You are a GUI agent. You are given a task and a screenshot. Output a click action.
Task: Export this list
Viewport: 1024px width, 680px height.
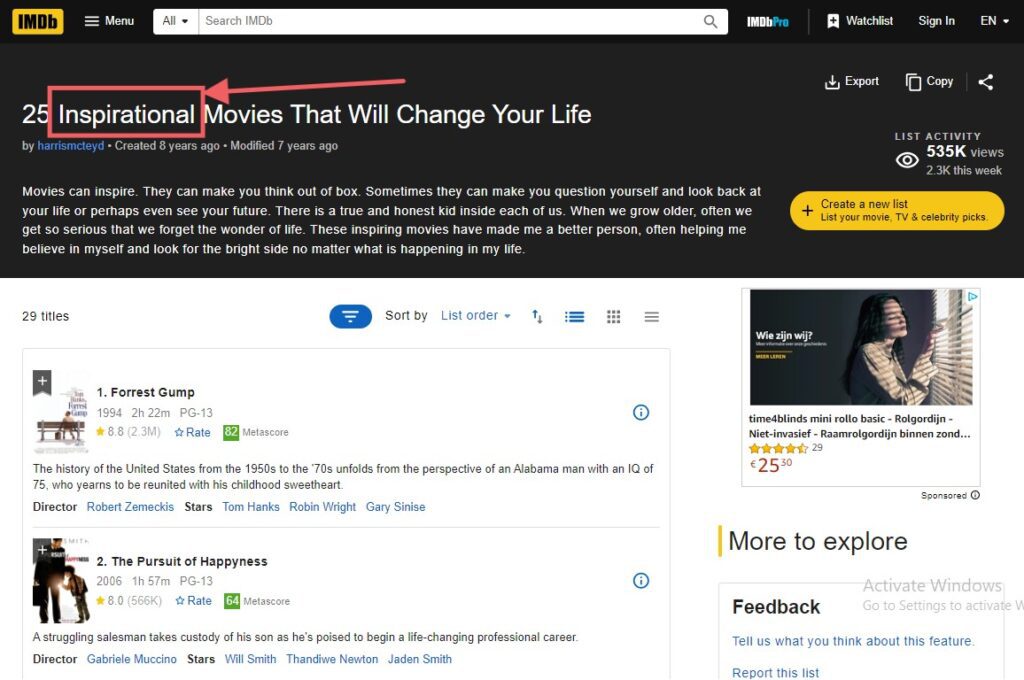point(852,82)
